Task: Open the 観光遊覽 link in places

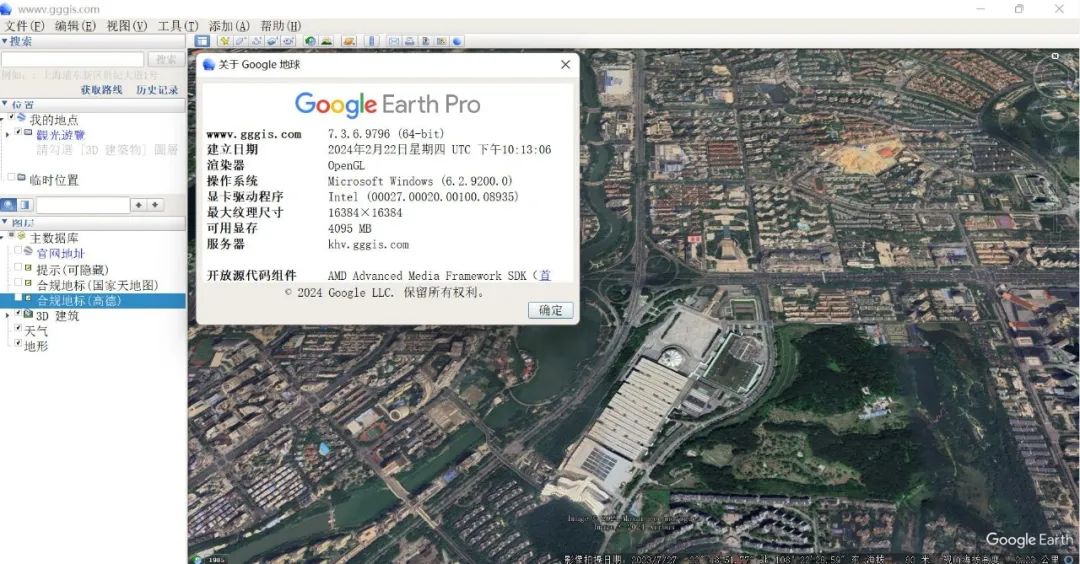Action: [61, 135]
